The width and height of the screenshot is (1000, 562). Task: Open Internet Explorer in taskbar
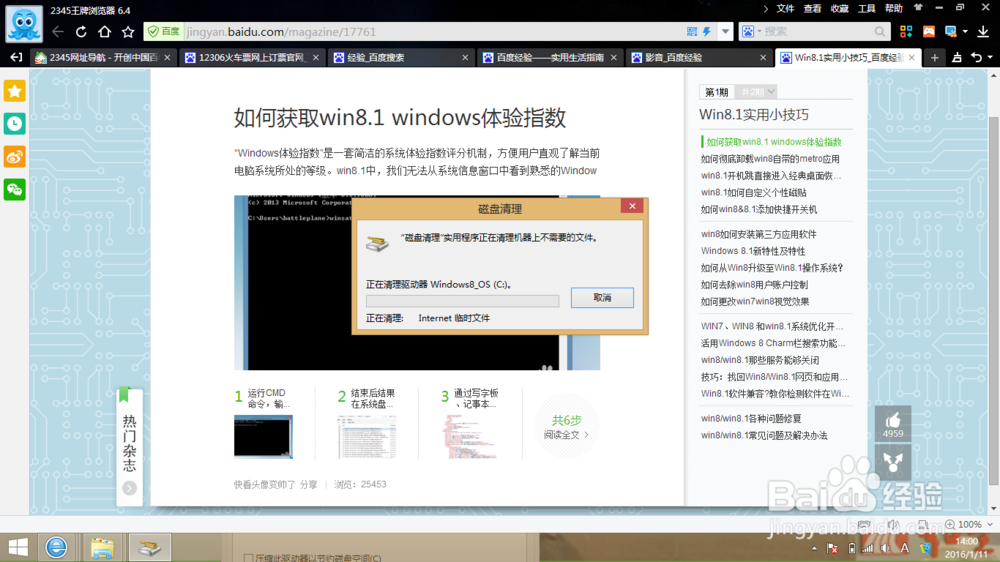56,547
